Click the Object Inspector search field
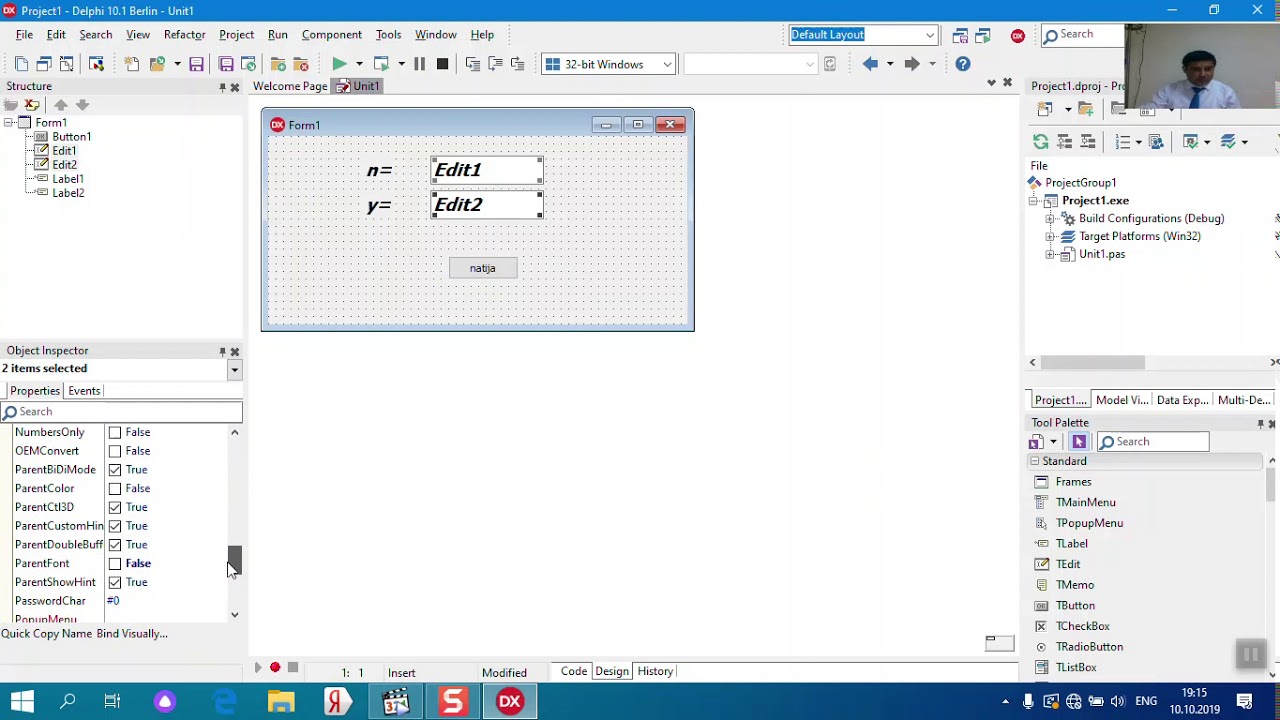Screen dimensions: 1280x720 point(121,412)
